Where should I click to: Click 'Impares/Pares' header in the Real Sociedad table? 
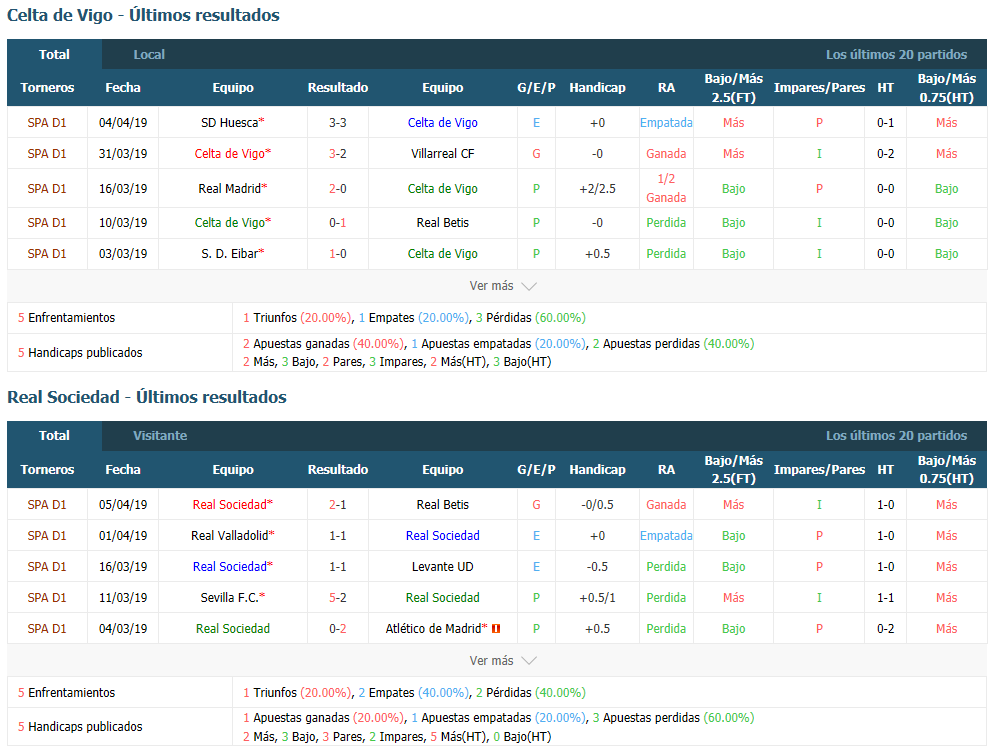[819, 470]
